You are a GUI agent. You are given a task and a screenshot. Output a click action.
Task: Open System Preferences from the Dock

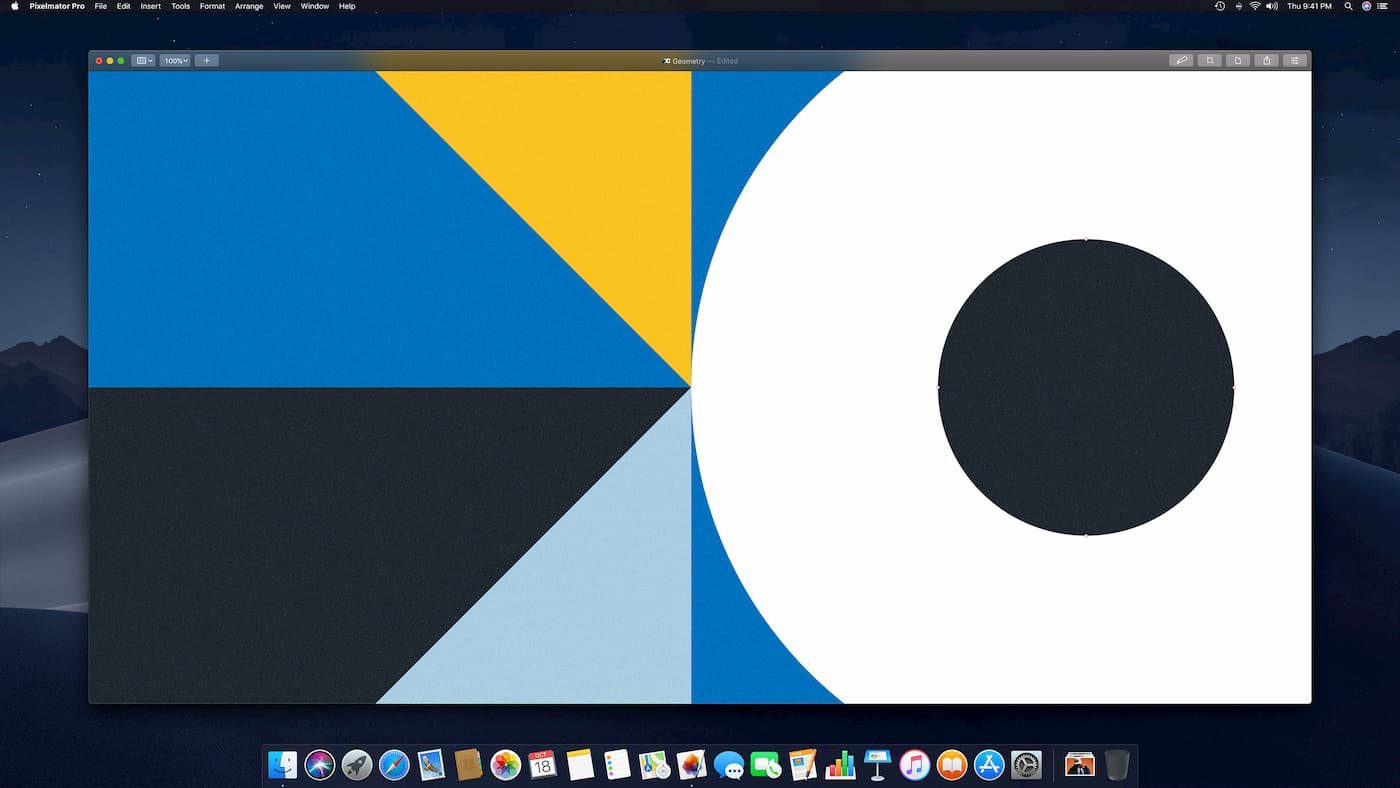coord(1026,766)
